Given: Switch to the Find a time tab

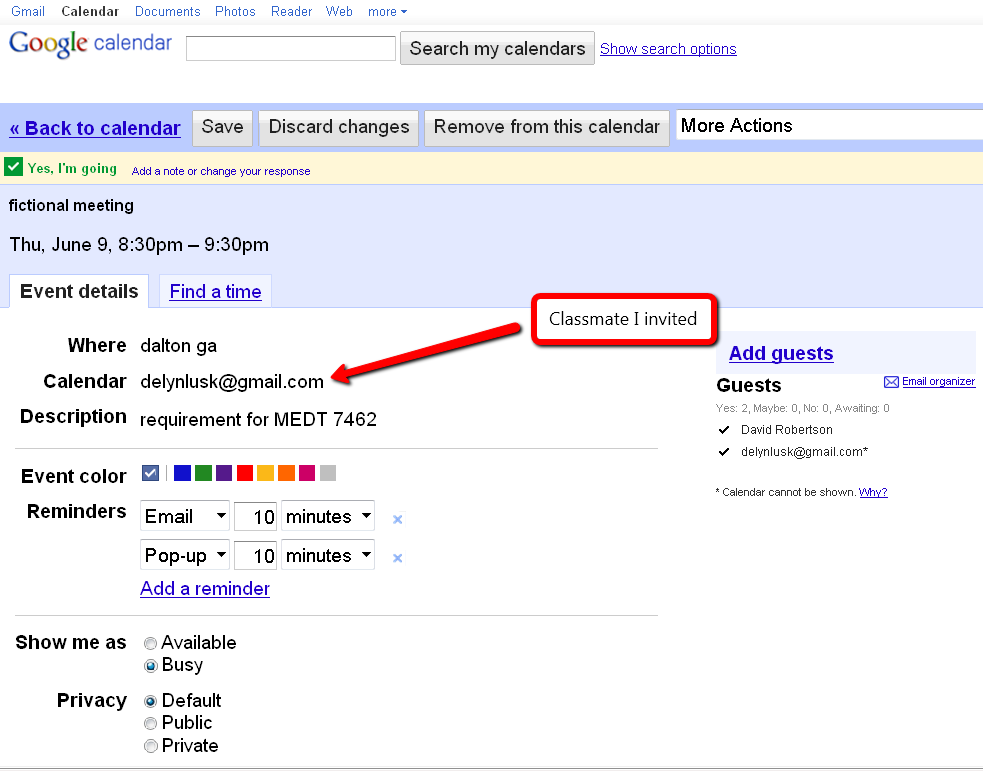Looking at the screenshot, I should click(215, 292).
